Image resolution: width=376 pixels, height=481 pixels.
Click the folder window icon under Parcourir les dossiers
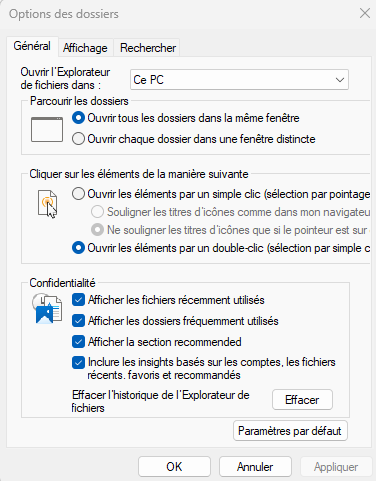pos(47,129)
